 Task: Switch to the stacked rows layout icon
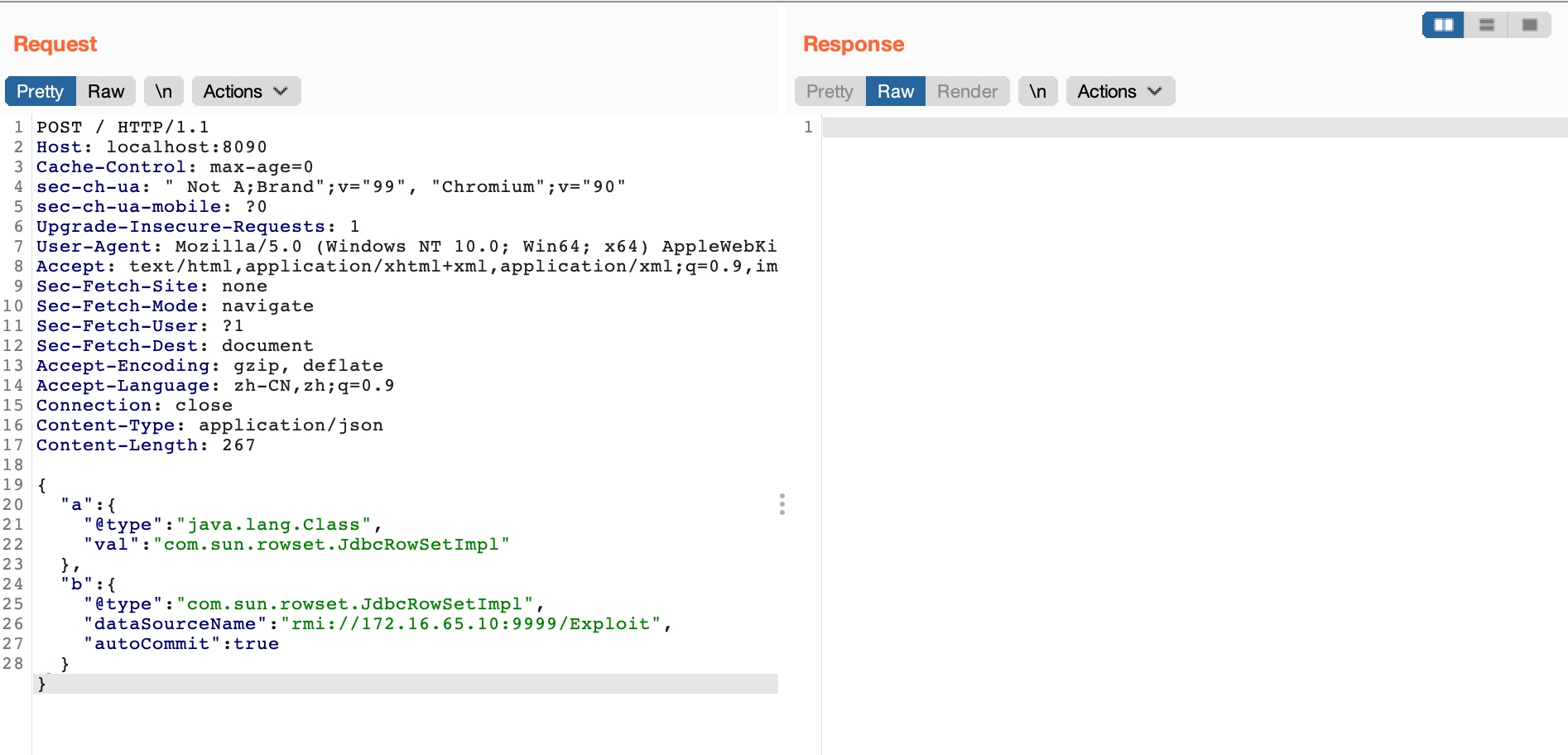point(1487,25)
